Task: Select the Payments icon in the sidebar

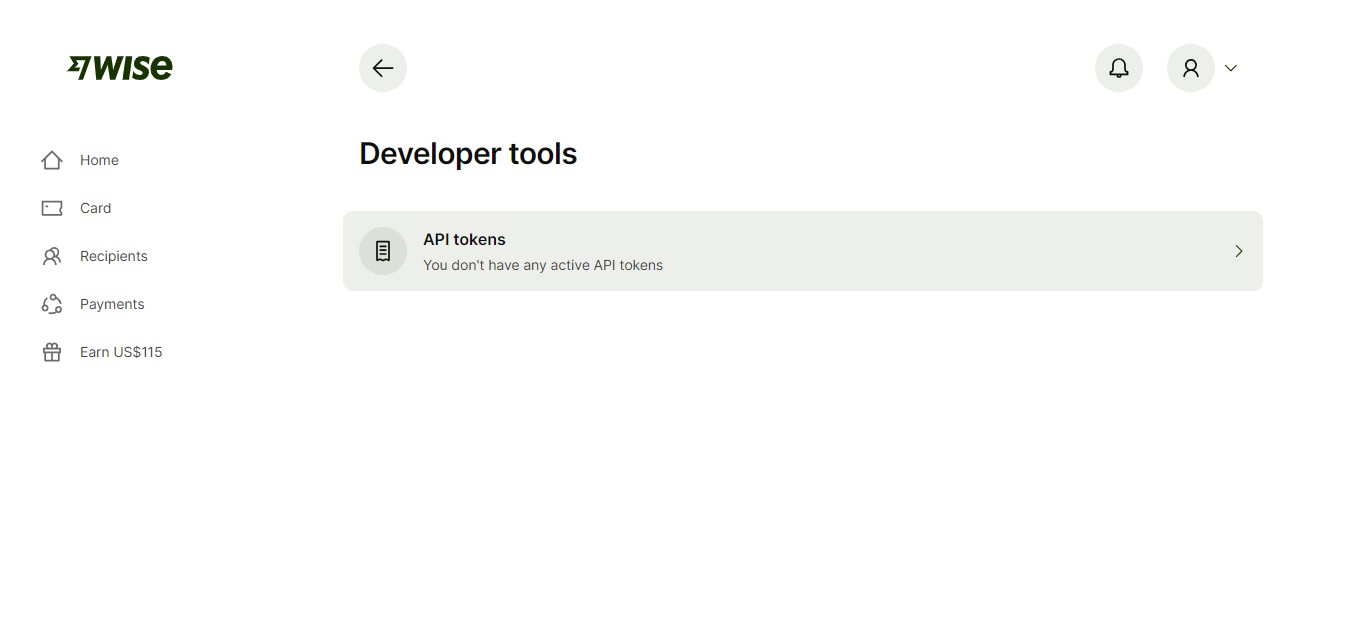Action: tap(51, 304)
